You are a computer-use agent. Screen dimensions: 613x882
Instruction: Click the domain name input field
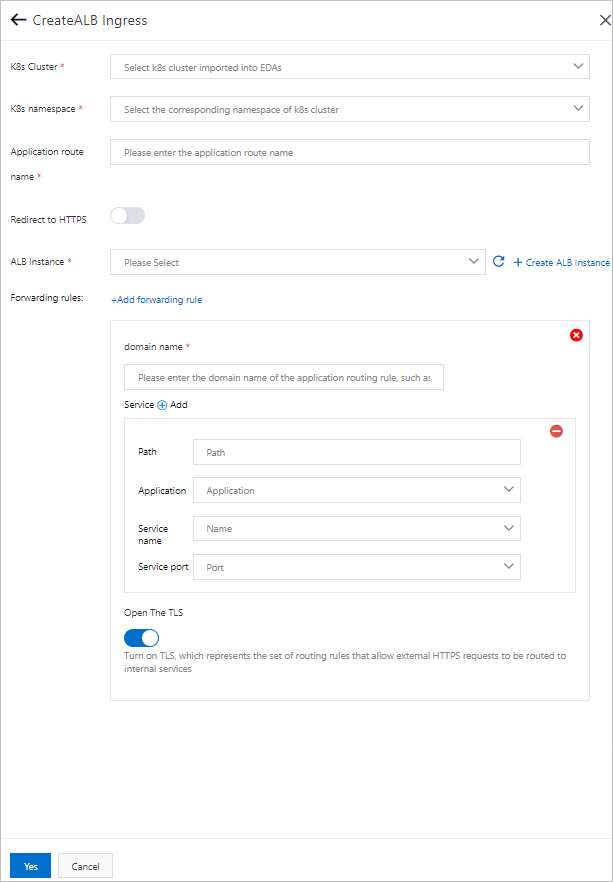(284, 378)
